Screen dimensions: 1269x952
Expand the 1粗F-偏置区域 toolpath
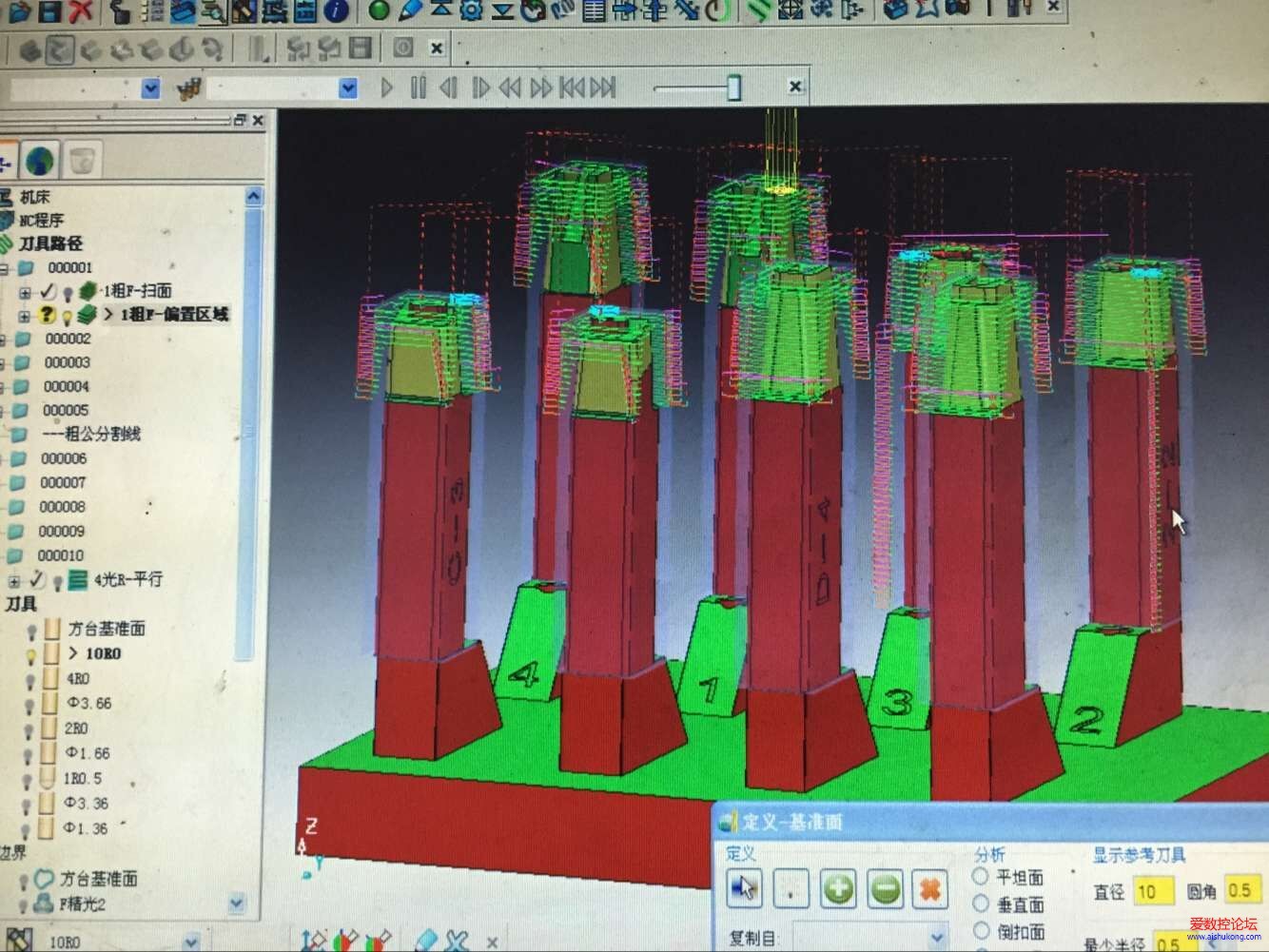pos(25,316)
